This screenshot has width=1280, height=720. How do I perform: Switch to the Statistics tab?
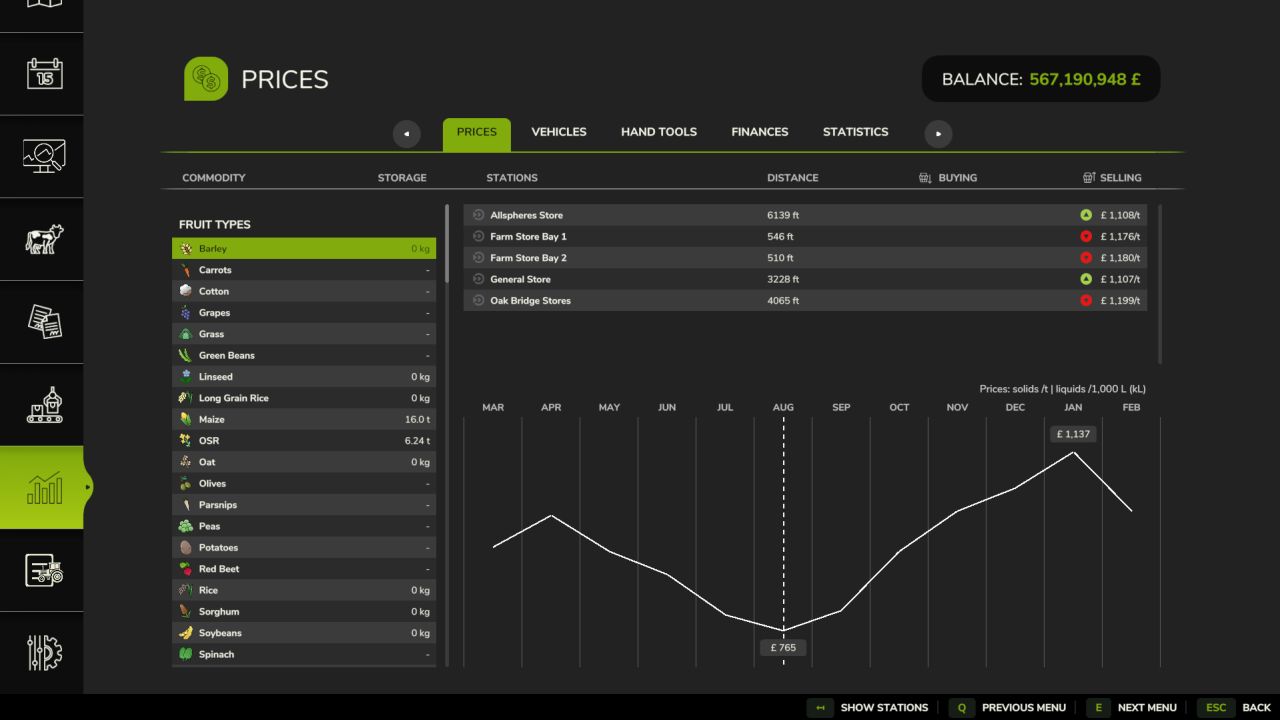(x=855, y=132)
